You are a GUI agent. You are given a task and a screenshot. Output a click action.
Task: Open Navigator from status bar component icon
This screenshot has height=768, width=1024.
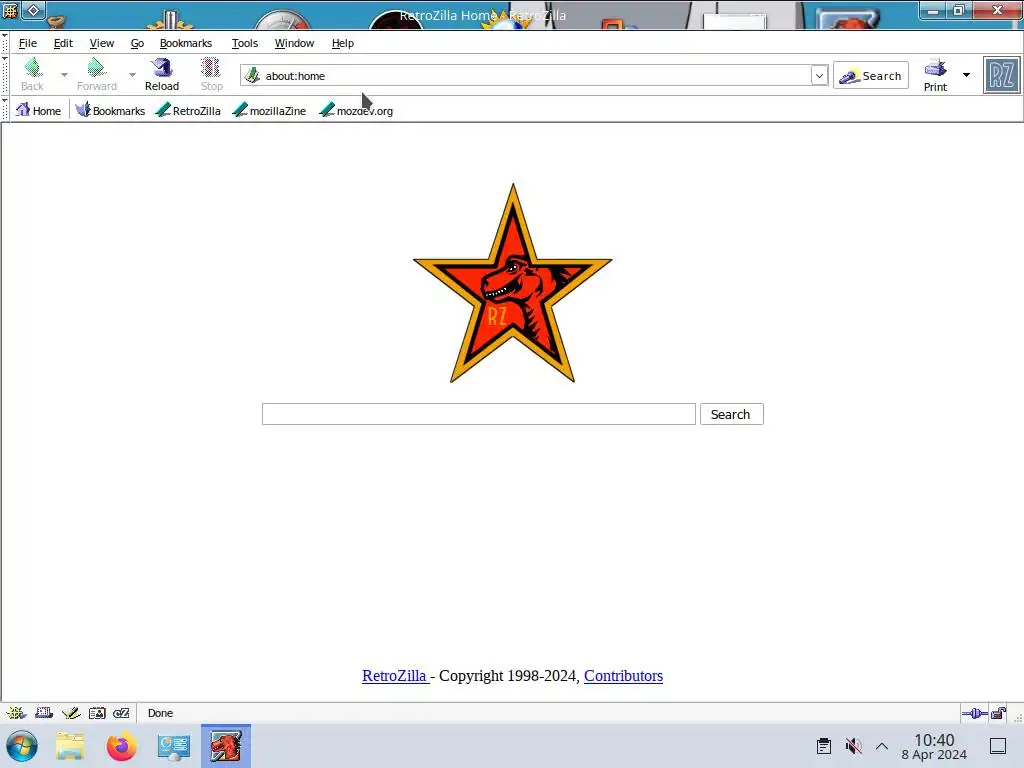(16, 713)
